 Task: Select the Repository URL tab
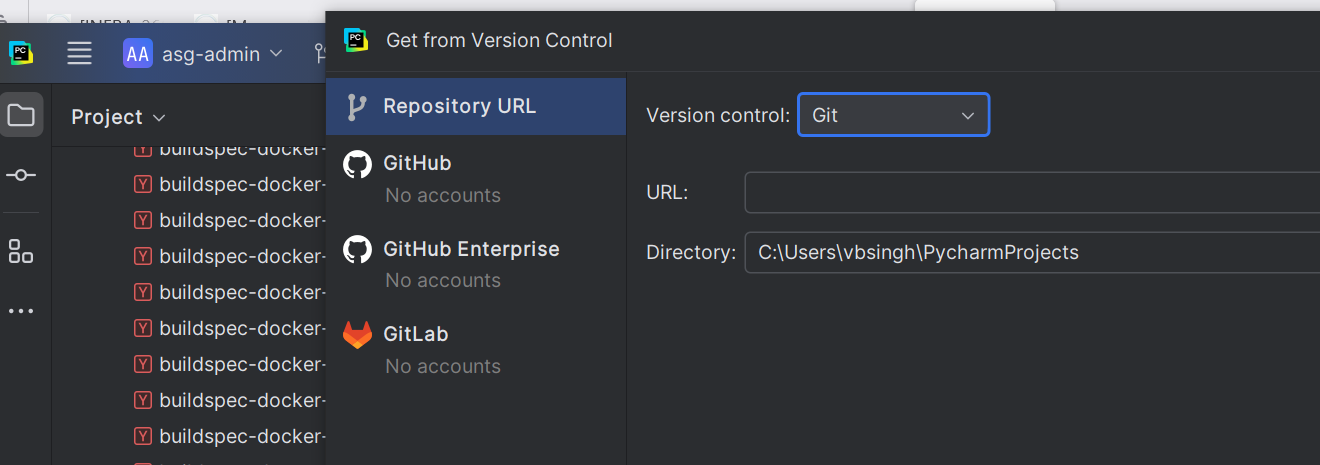click(x=476, y=106)
